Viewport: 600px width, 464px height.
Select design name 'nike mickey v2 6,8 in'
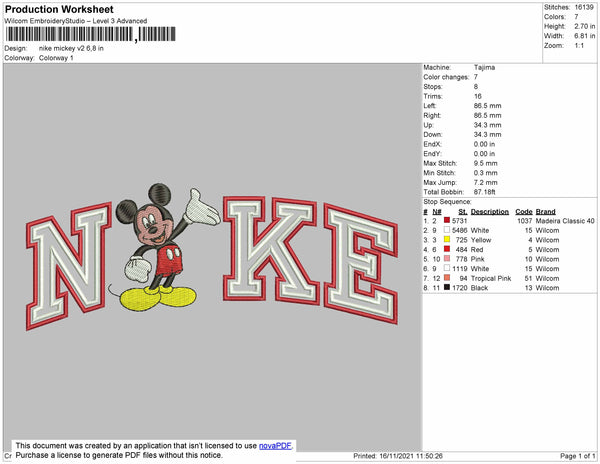pos(71,49)
